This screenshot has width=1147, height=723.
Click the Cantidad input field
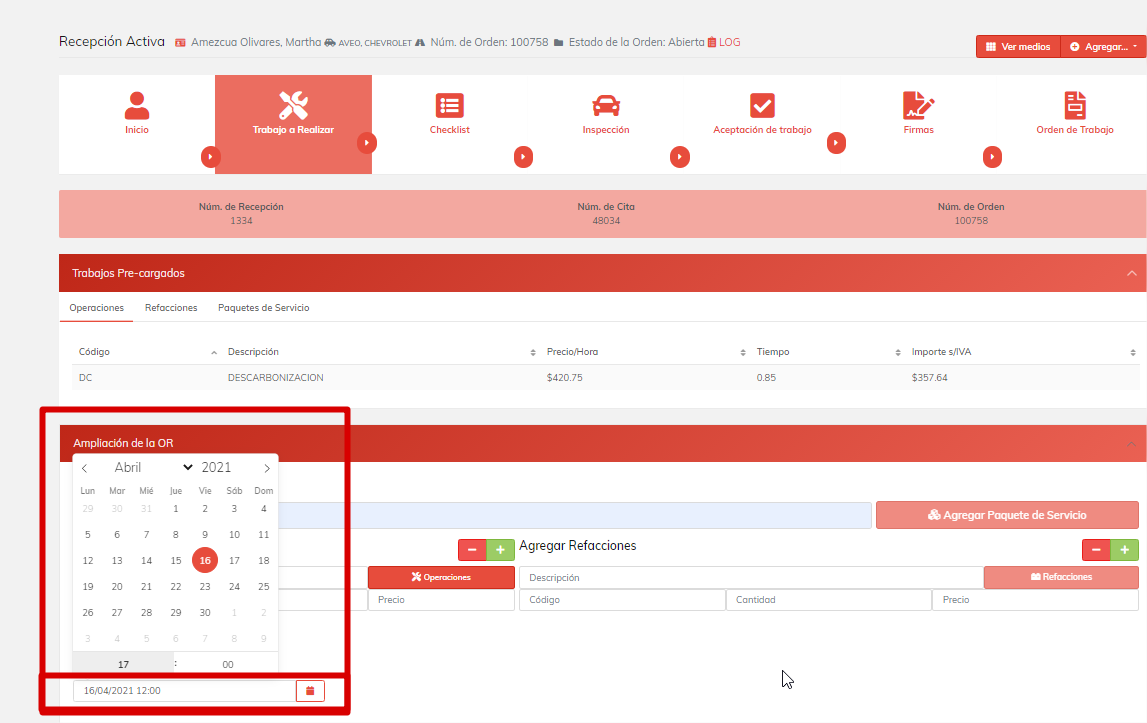coord(828,600)
